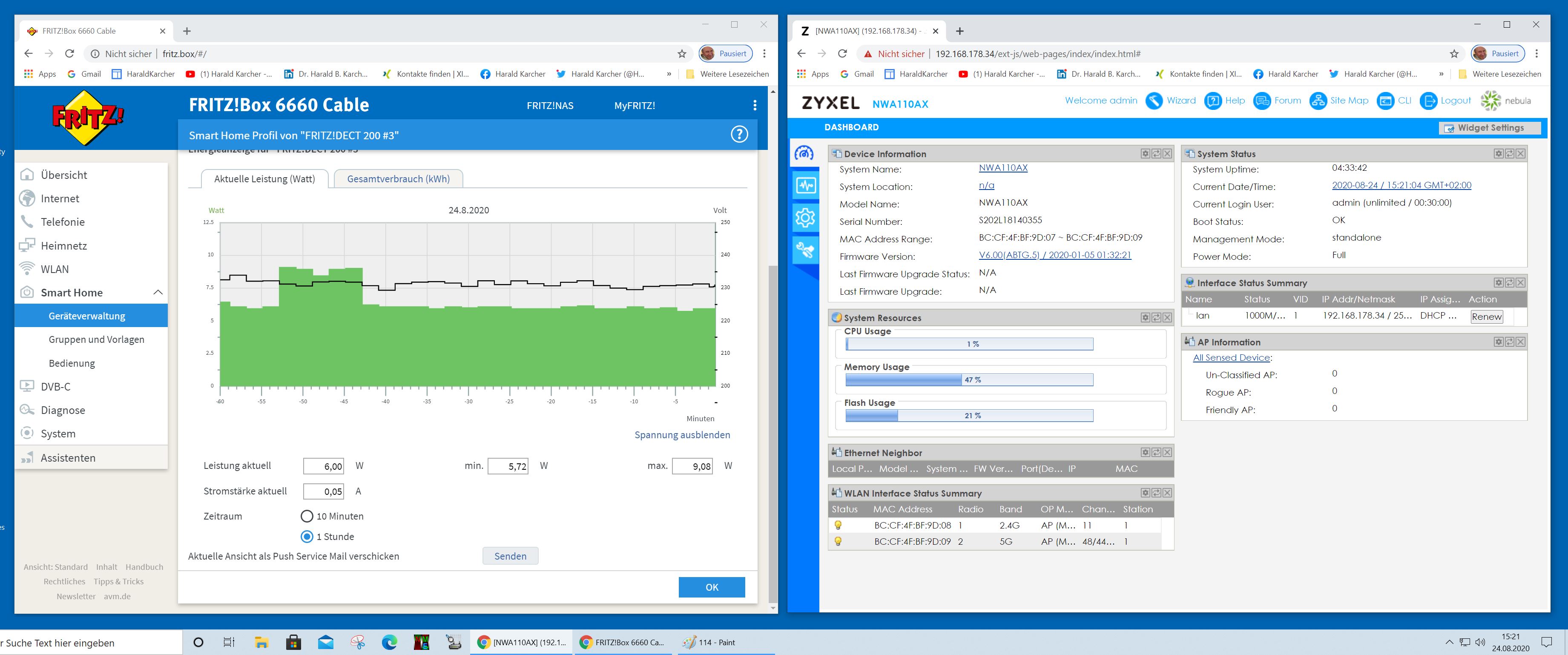Screen dimensions: 1568x655
Task: Open the CLI console icon
Action: pyautogui.click(x=1385, y=101)
